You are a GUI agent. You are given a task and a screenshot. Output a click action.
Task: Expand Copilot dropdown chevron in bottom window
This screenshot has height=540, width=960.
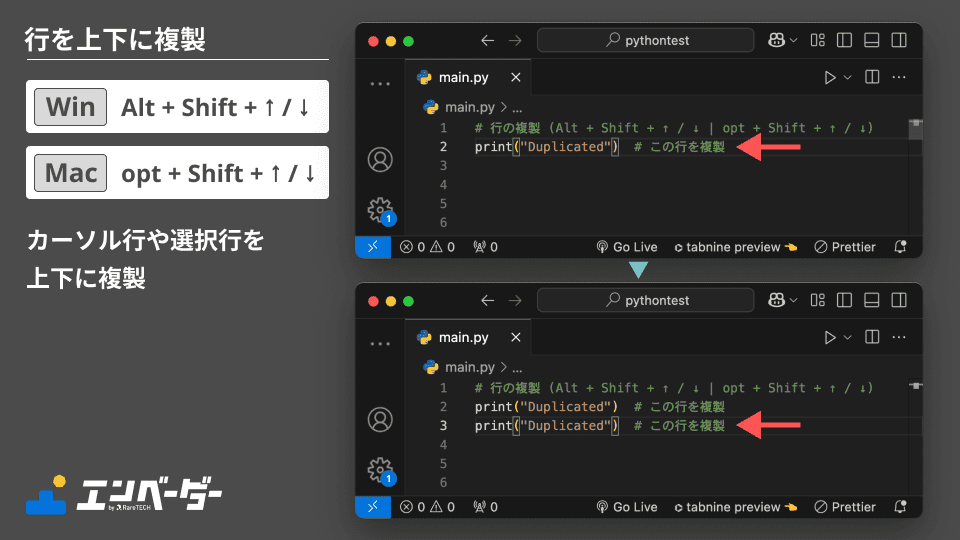(x=793, y=301)
